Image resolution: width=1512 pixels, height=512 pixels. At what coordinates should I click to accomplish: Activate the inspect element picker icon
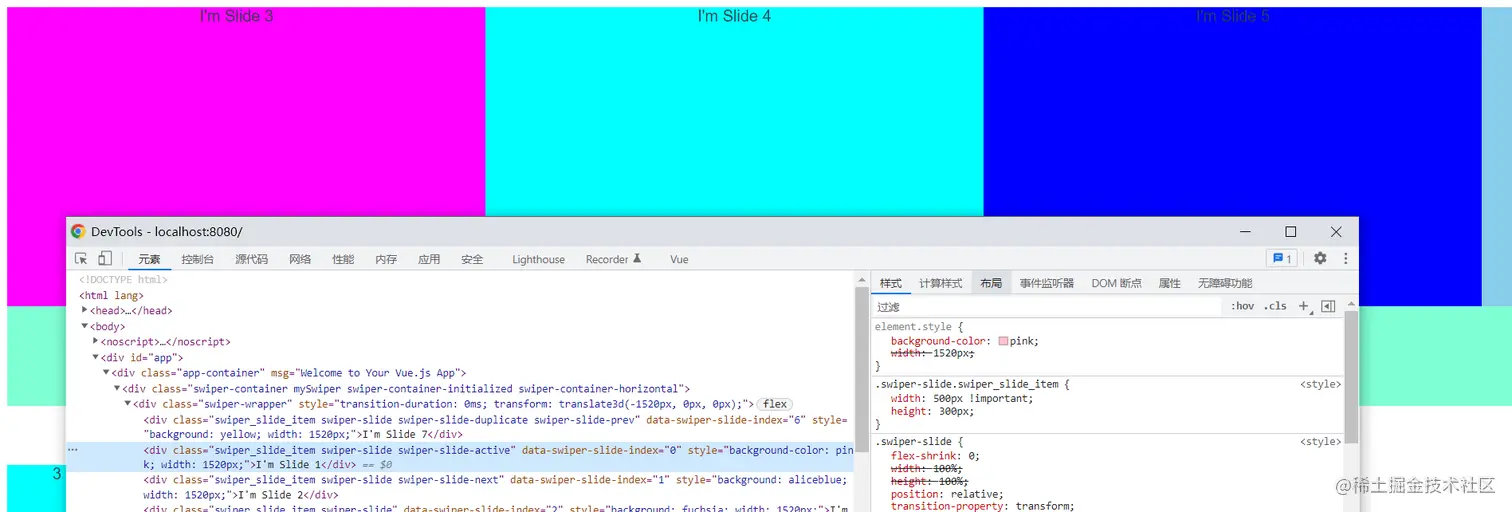tap(81, 259)
